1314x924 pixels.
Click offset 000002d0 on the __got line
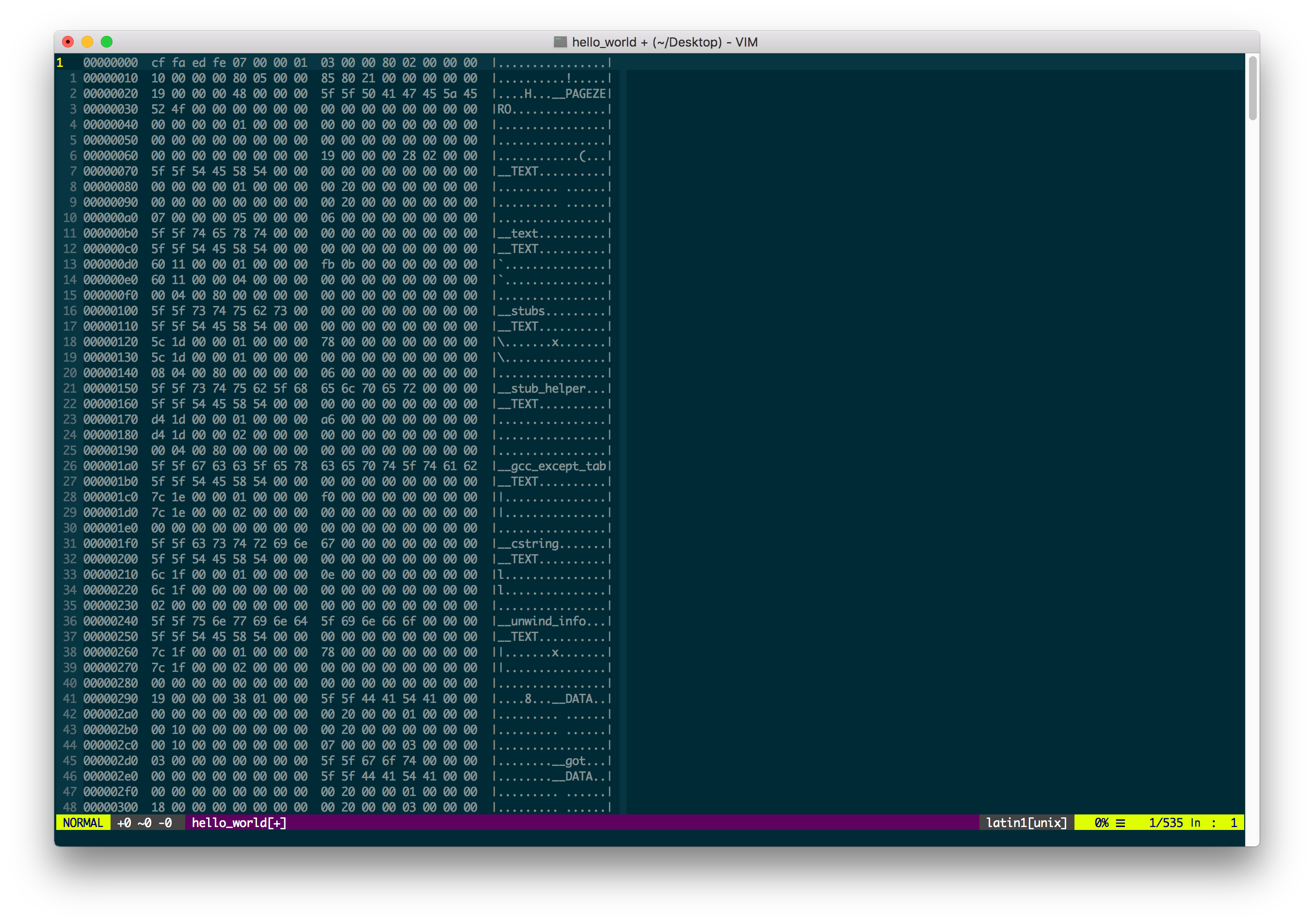111,761
